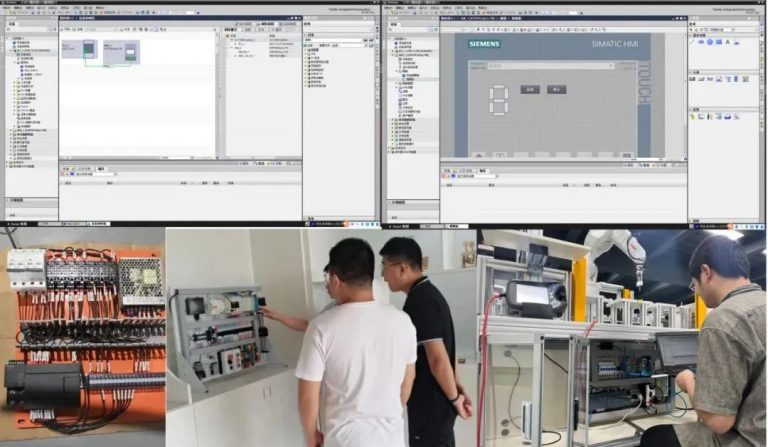
Task: Click the right button on the HMI screen
Action: (556, 89)
